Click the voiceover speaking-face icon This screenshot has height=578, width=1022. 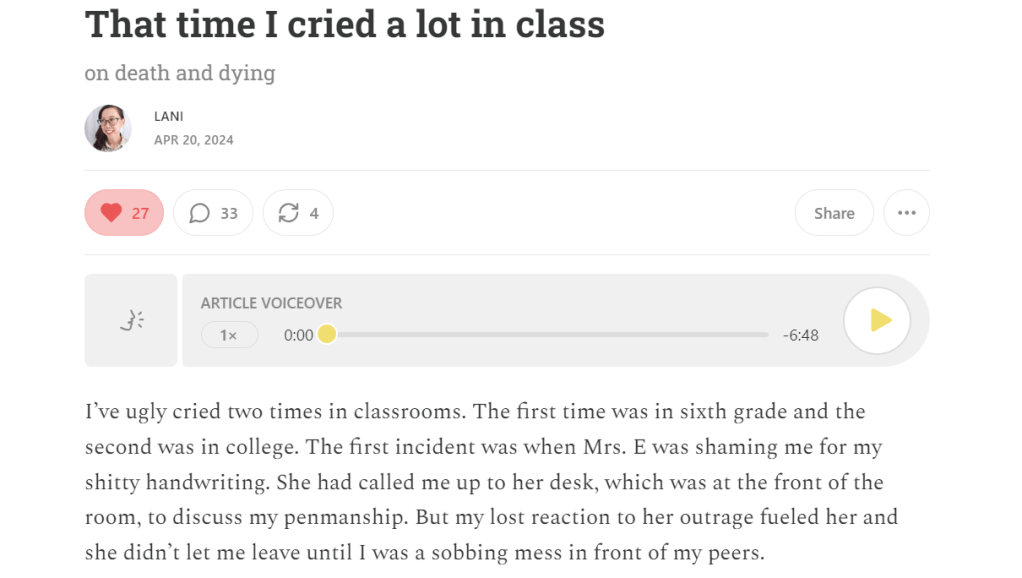tap(131, 320)
